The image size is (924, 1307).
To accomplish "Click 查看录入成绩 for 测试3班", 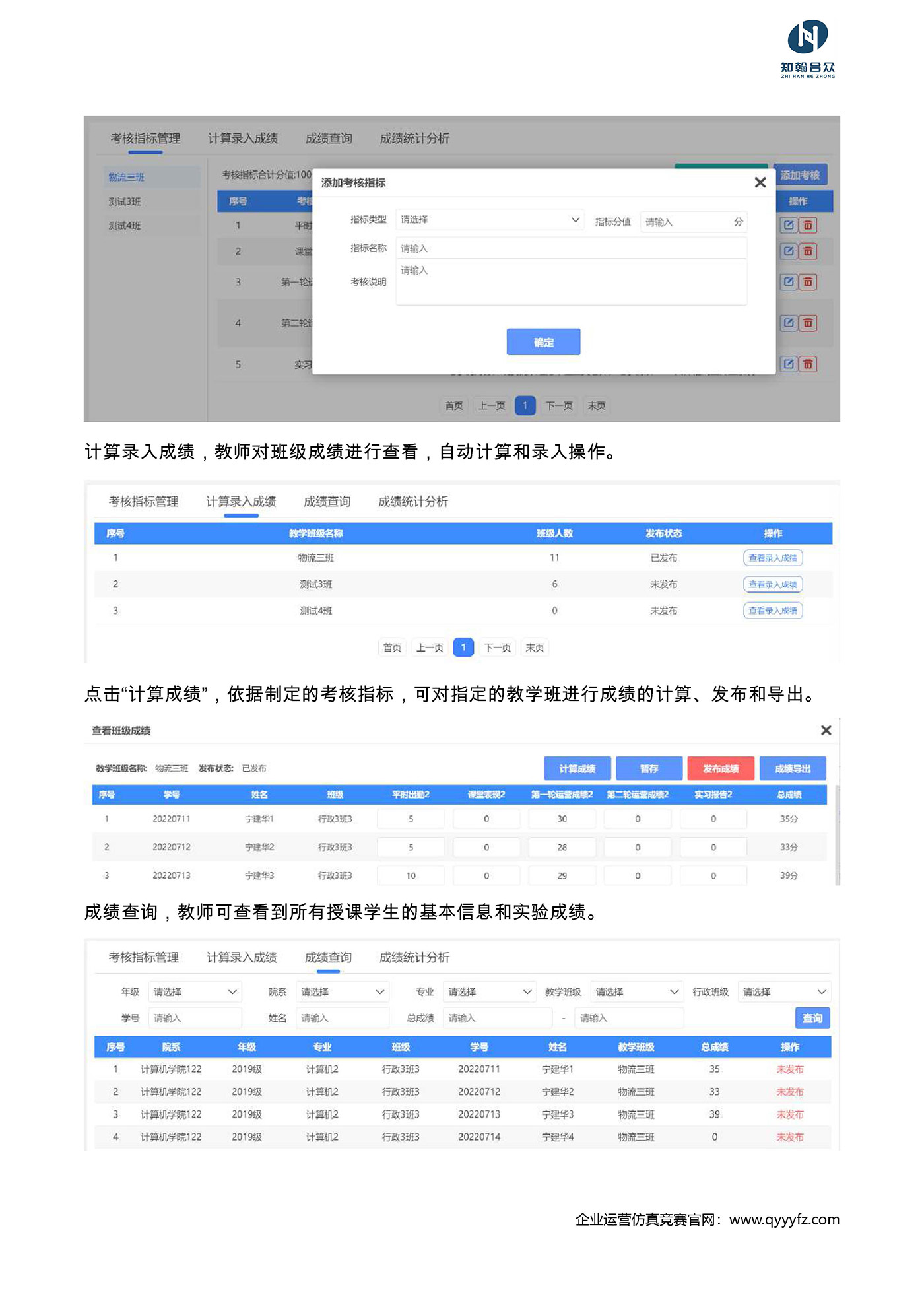I will point(772,584).
